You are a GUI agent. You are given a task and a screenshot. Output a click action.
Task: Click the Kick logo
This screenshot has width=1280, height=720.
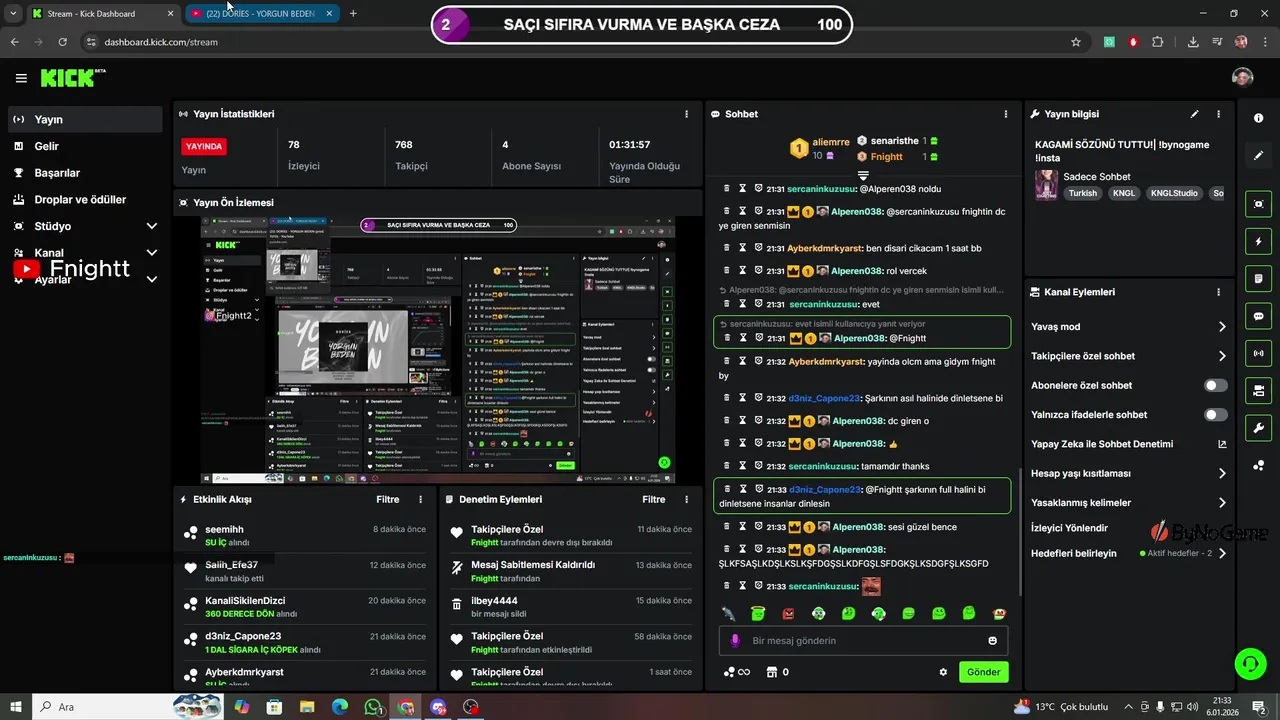(73, 78)
